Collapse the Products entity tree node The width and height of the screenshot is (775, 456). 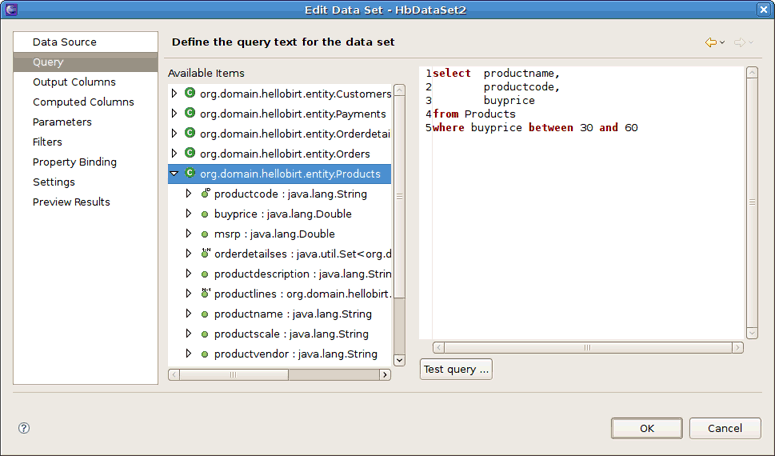174,174
